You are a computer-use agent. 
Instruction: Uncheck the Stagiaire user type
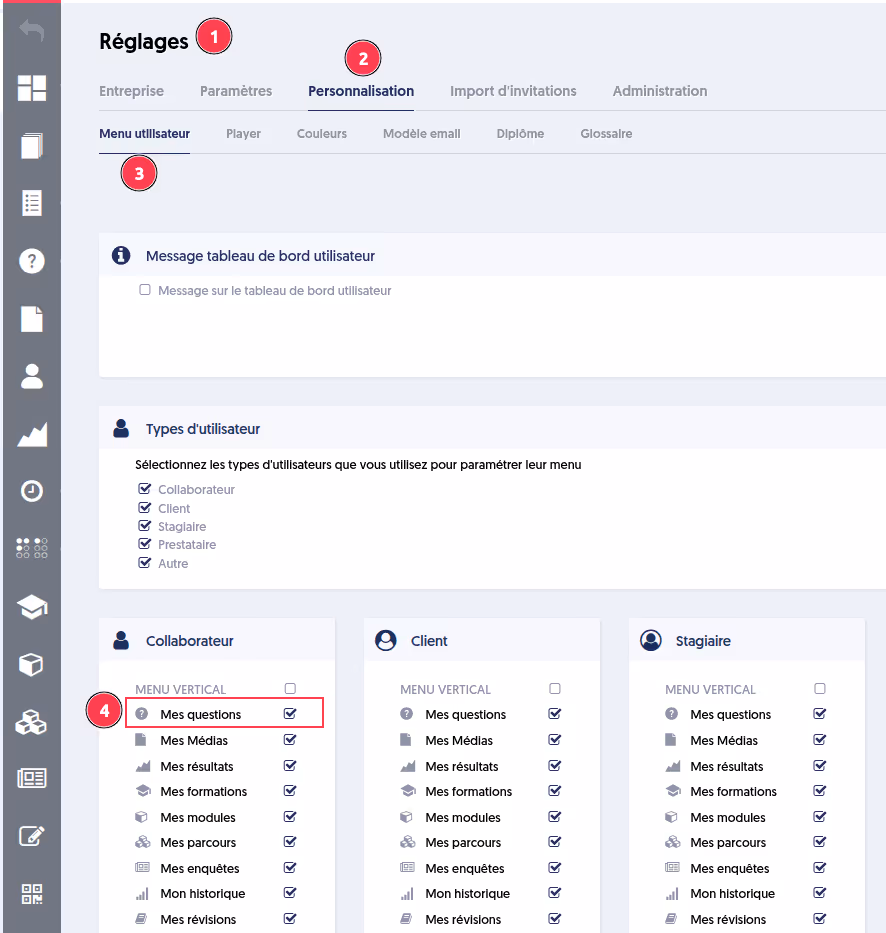click(x=145, y=525)
